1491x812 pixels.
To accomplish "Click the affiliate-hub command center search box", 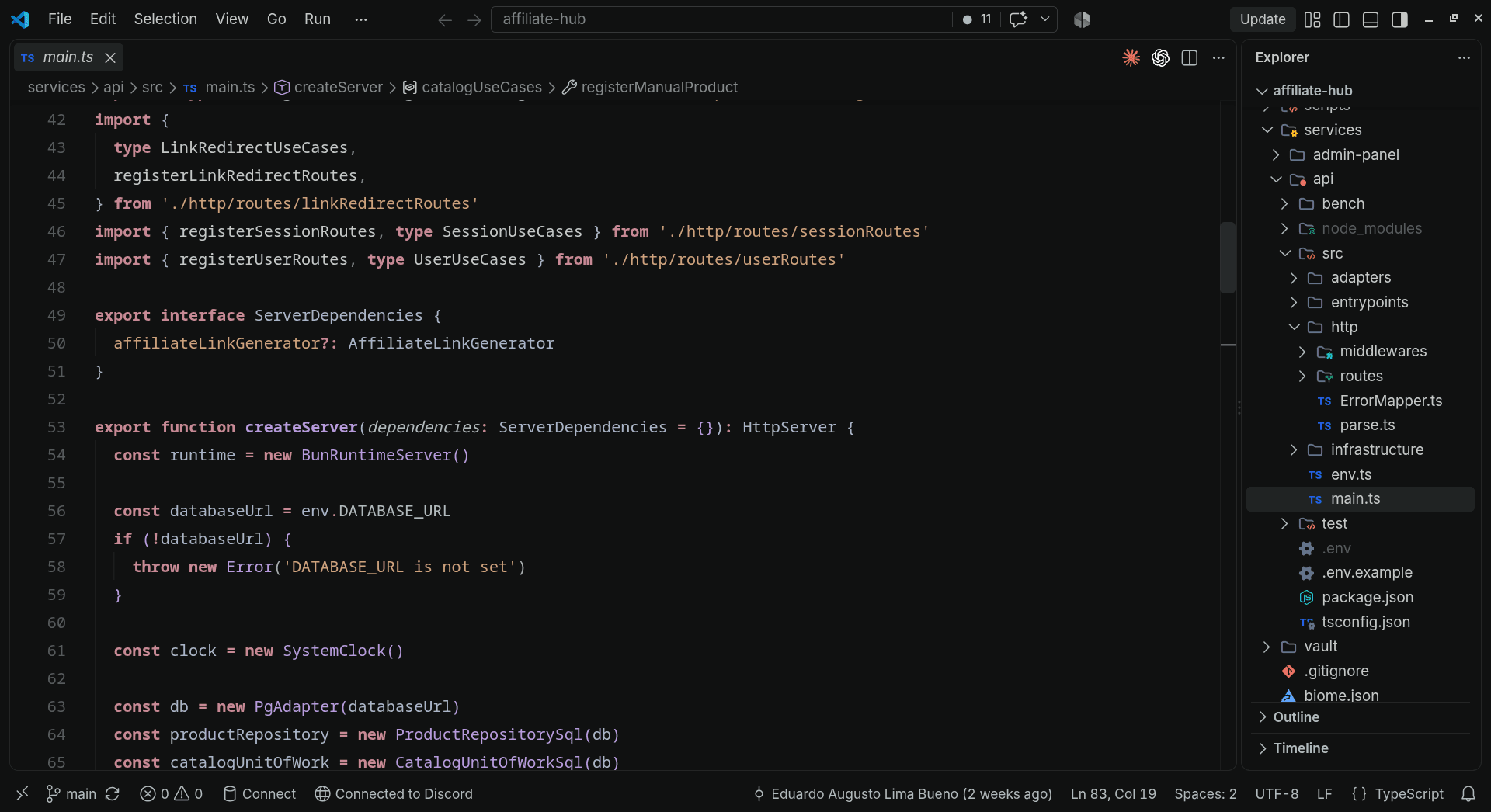I will pyautogui.click(x=721, y=19).
